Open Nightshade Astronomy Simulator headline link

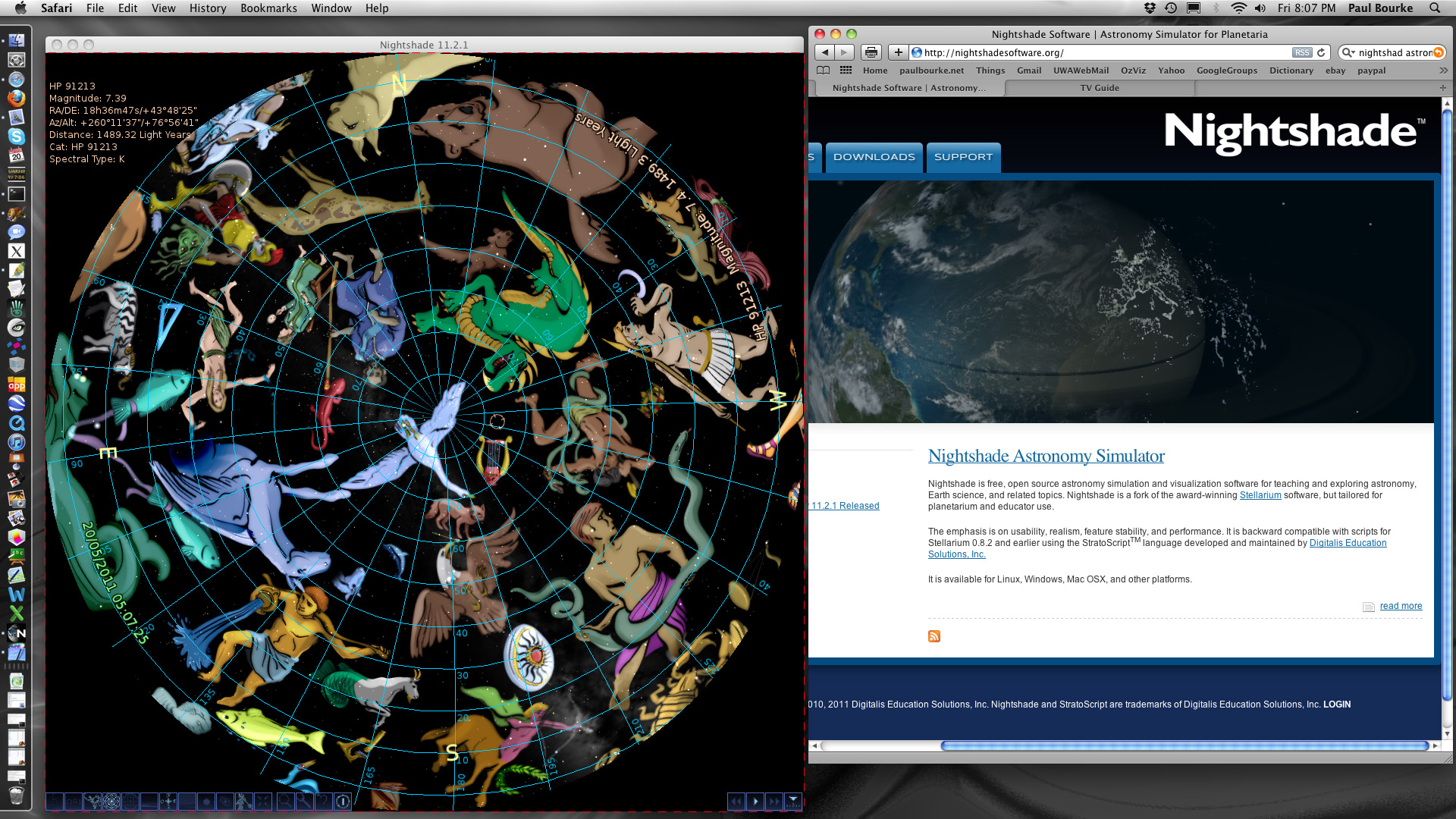tap(1046, 456)
